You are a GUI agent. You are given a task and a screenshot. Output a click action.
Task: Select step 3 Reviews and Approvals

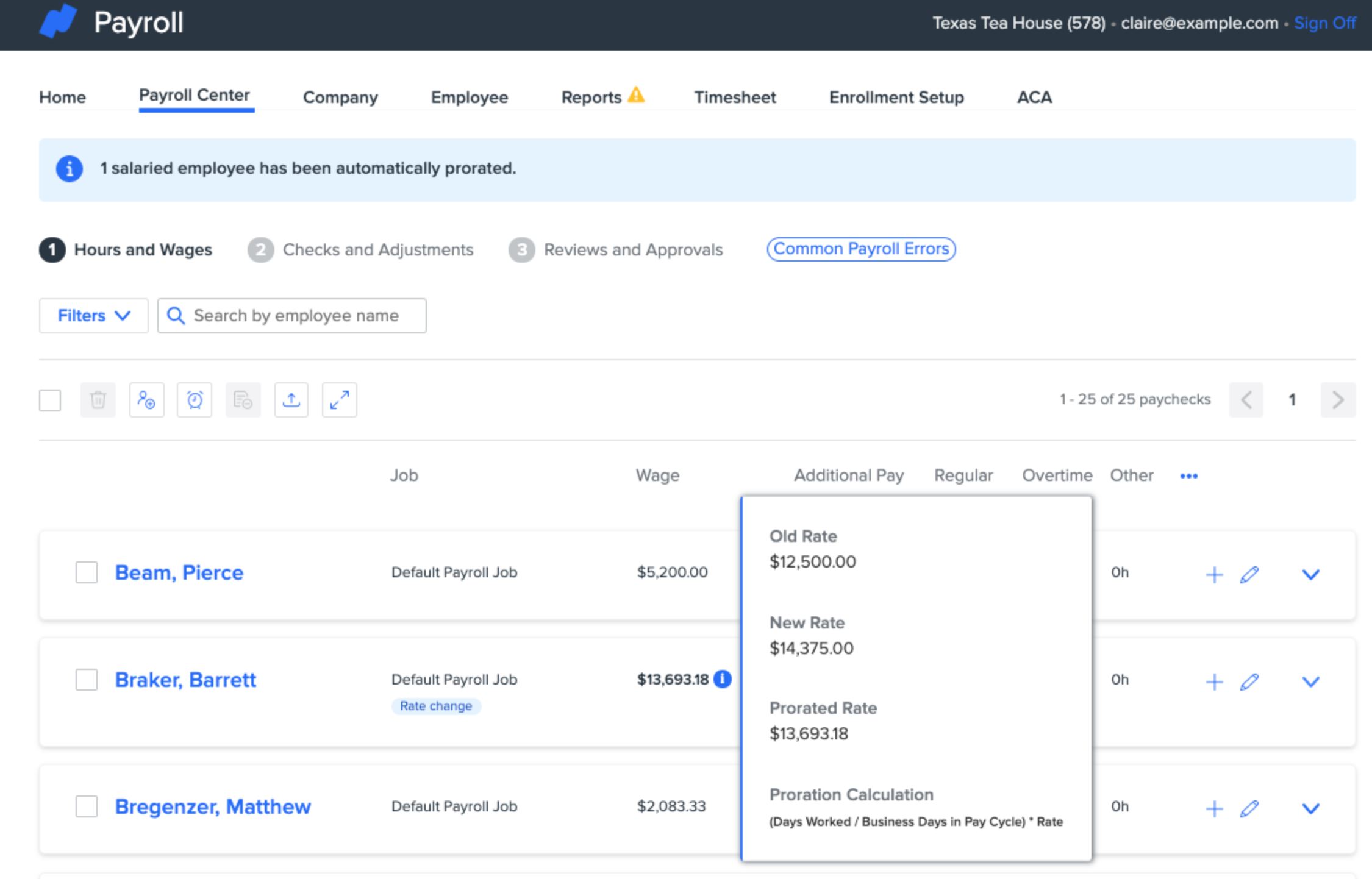click(616, 250)
